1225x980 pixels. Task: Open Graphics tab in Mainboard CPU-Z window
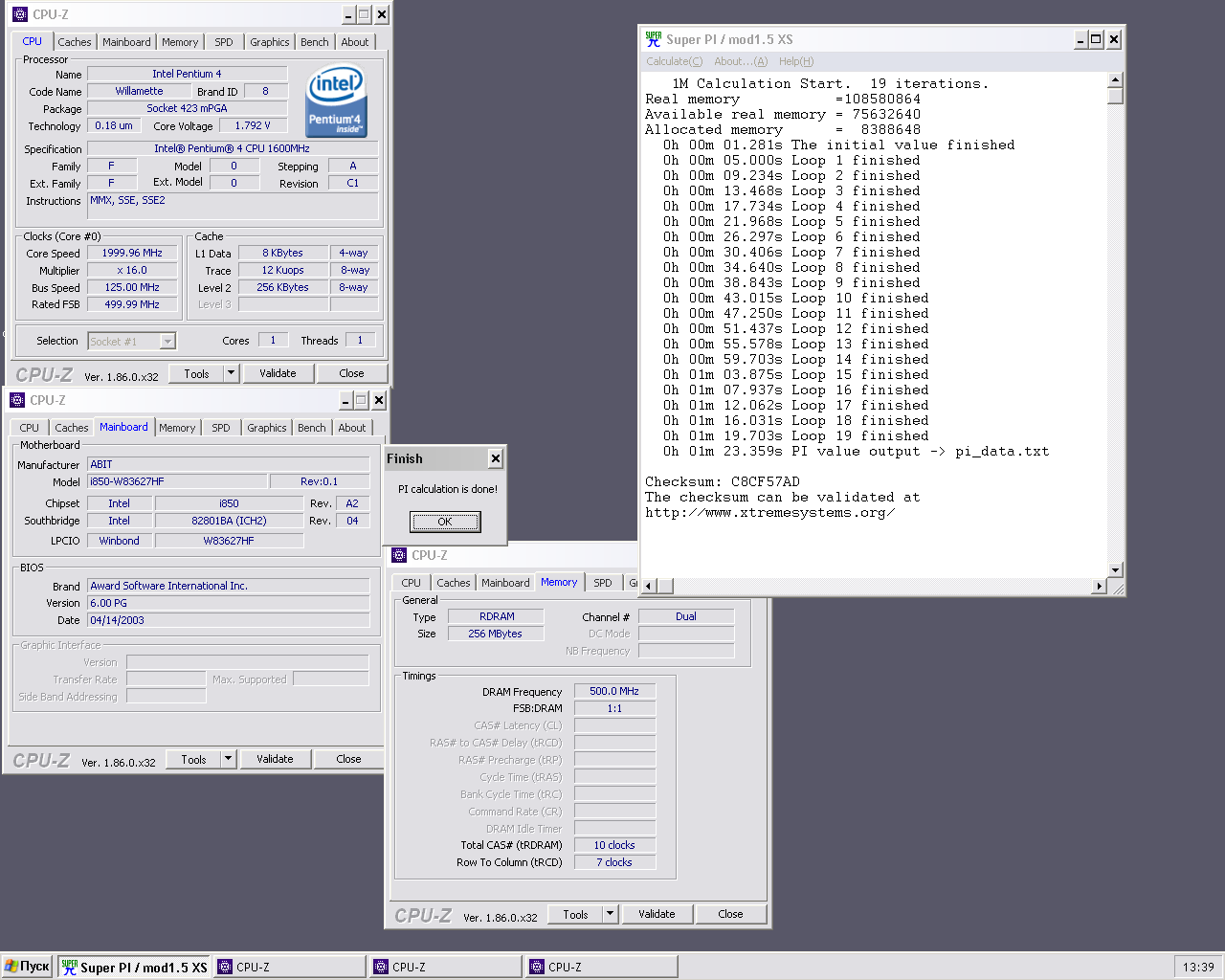point(266,428)
